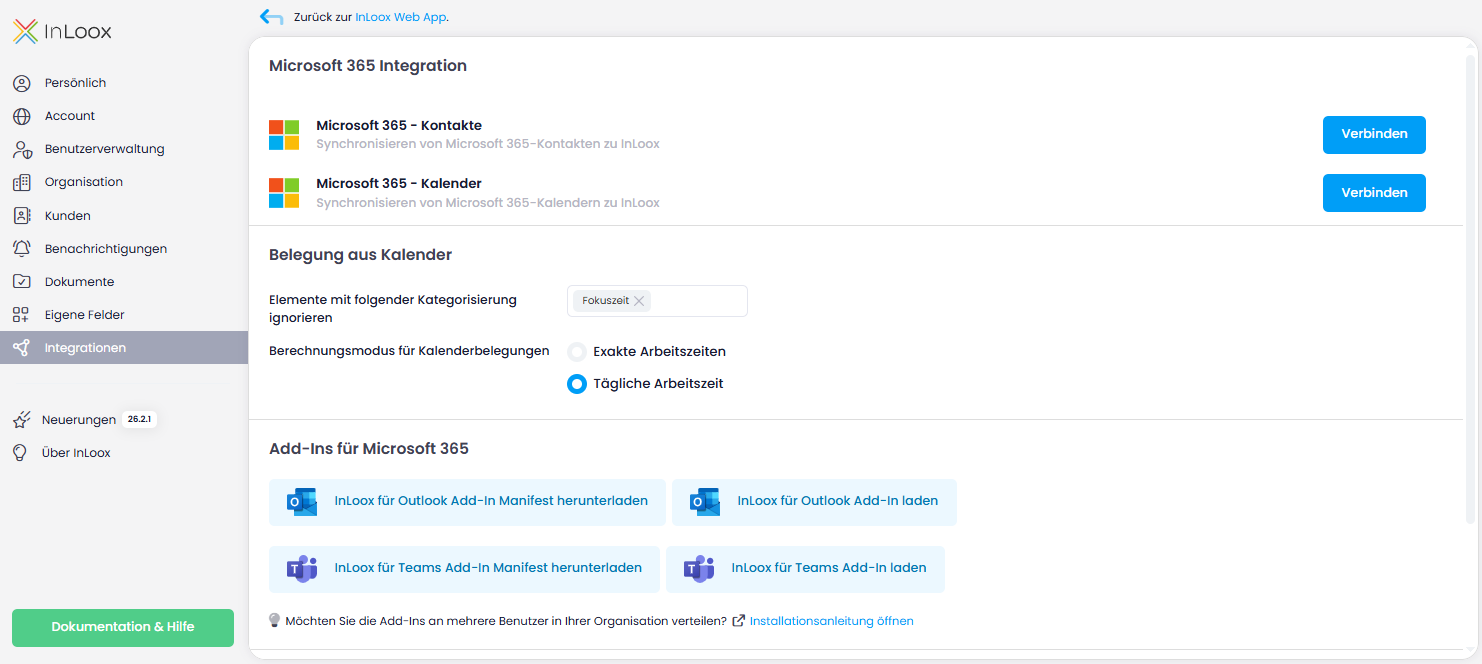Image resolution: width=1482 pixels, height=664 pixels.
Task: Click the Organisation building icon
Action: coord(22,182)
